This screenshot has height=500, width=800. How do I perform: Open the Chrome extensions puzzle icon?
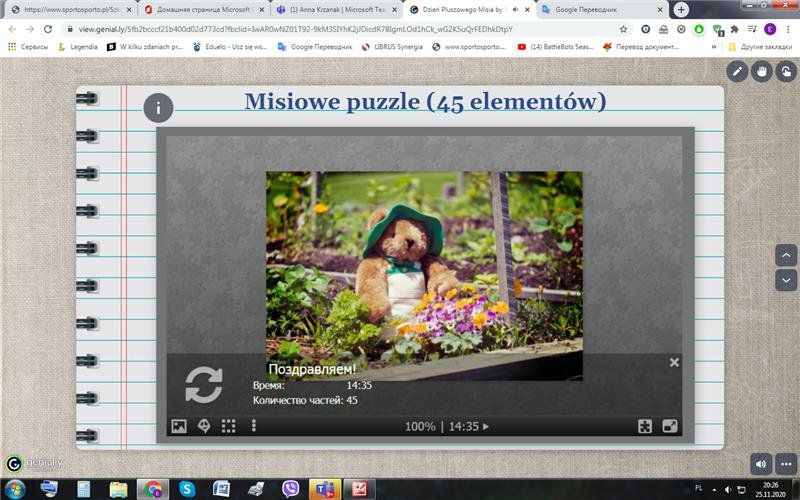point(735,29)
